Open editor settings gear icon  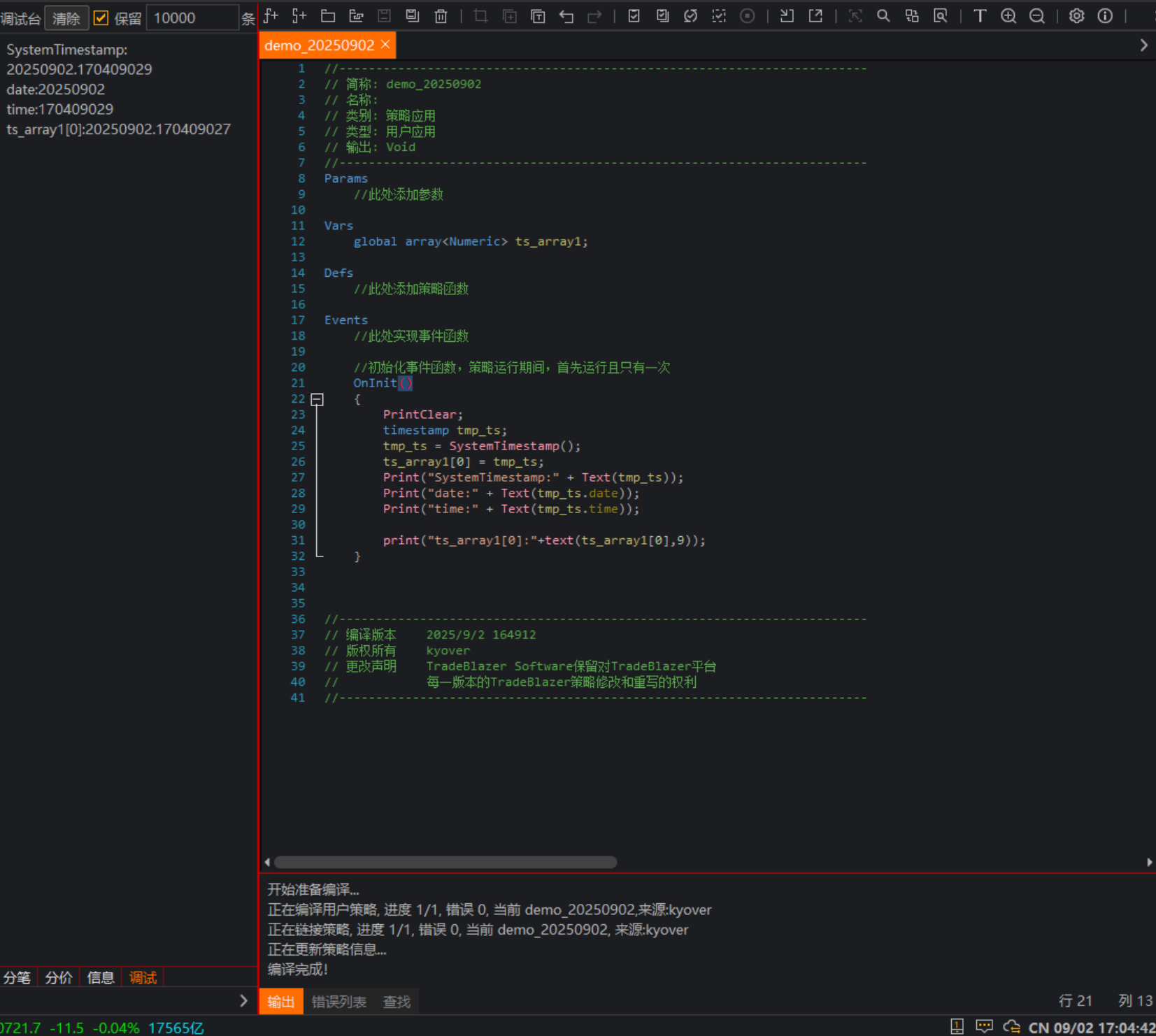pyautogui.click(x=1076, y=16)
